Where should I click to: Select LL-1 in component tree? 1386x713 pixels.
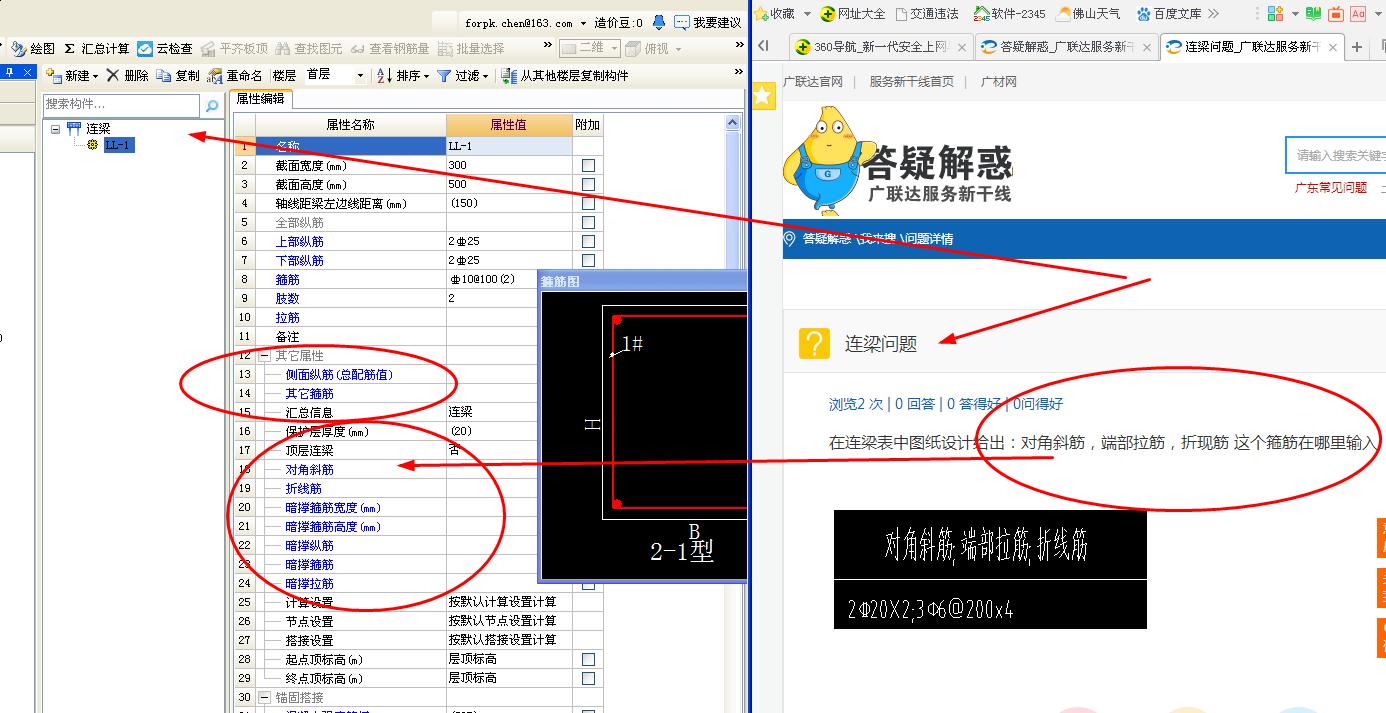118,145
